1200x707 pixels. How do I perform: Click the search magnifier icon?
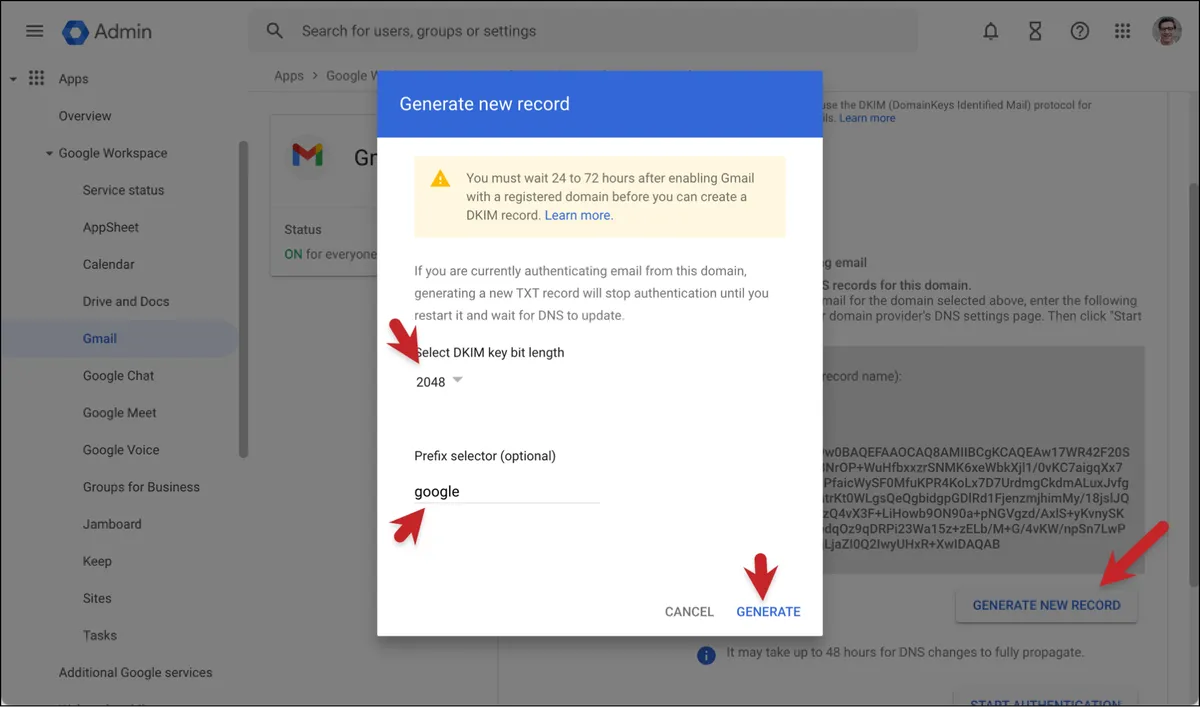click(x=275, y=31)
